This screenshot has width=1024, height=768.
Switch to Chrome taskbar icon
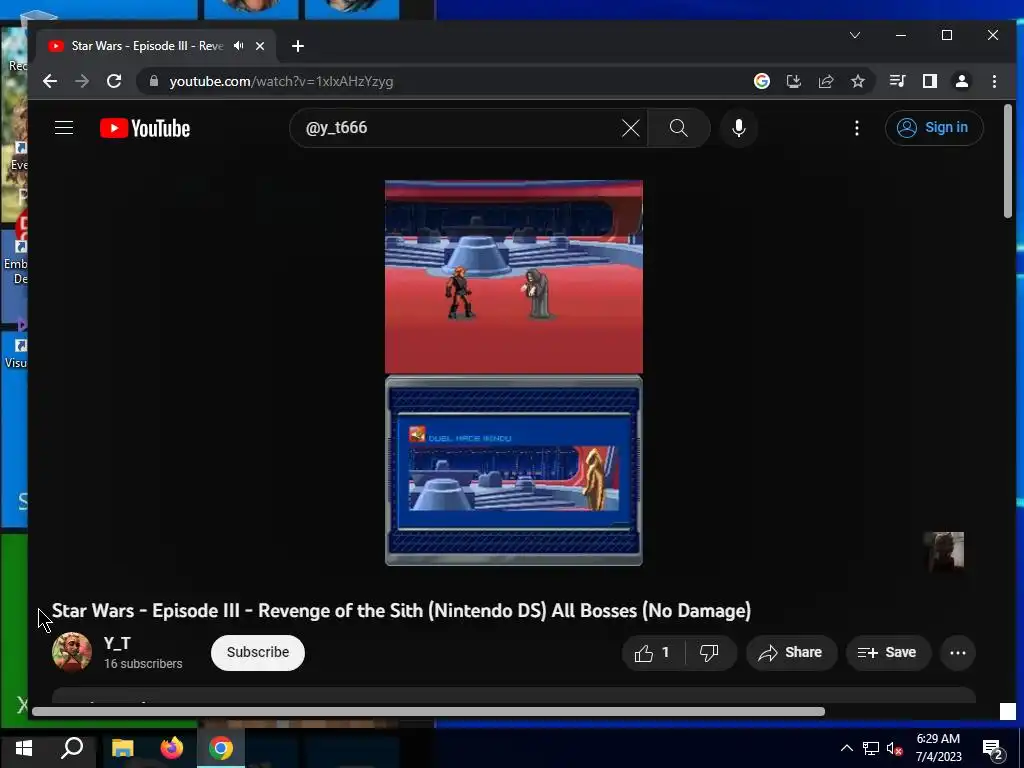(221, 748)
